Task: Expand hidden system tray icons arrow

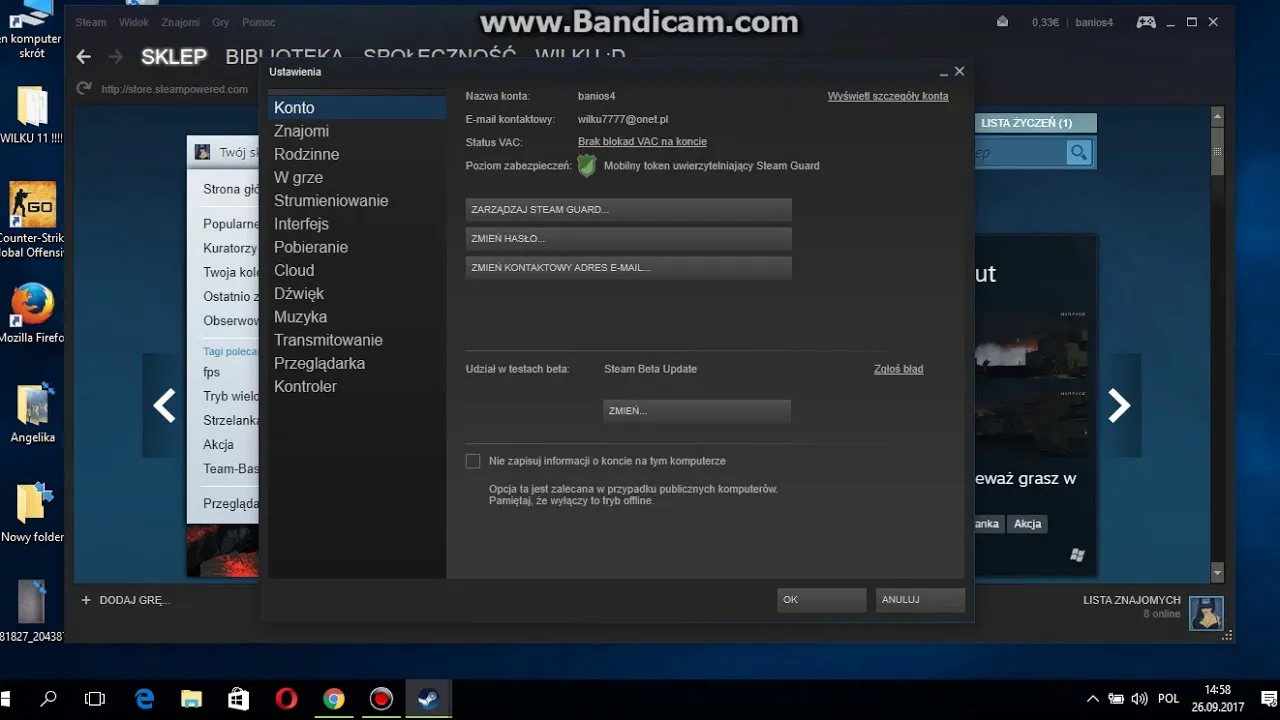Action: [1093, 699]
